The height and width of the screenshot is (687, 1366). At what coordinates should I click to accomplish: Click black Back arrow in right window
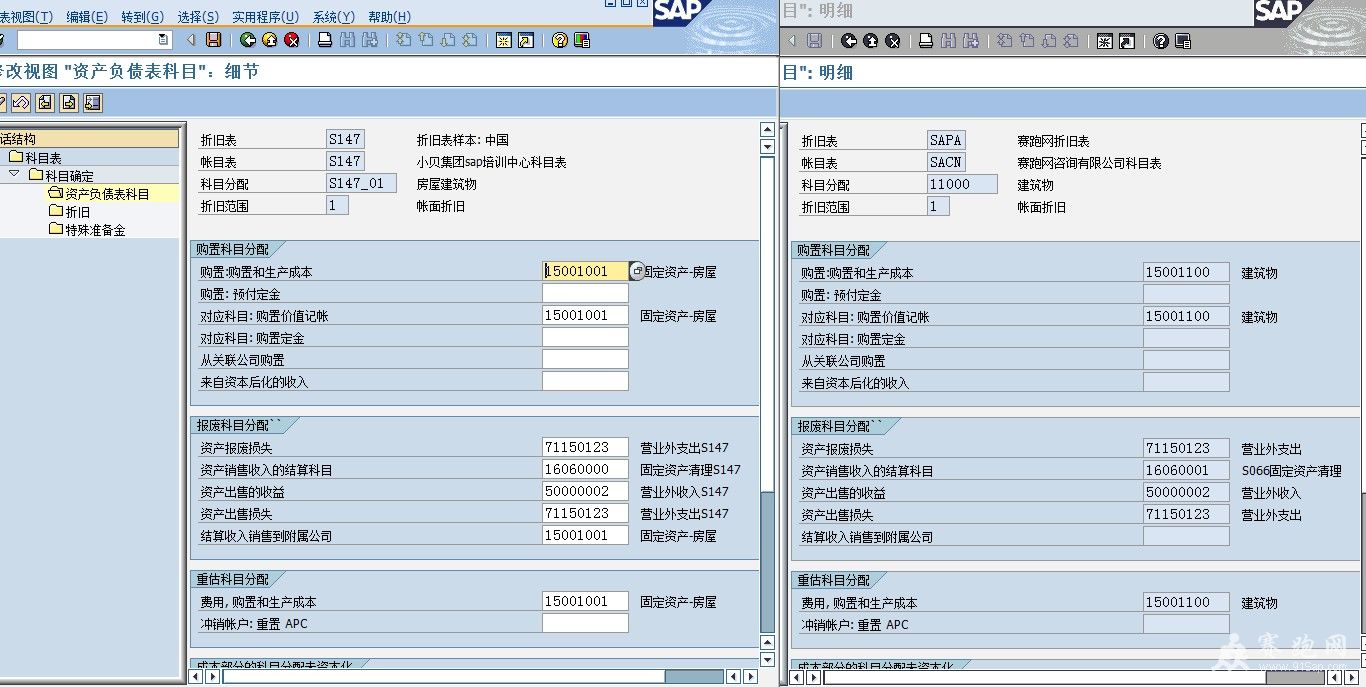[x=849, y=41]
